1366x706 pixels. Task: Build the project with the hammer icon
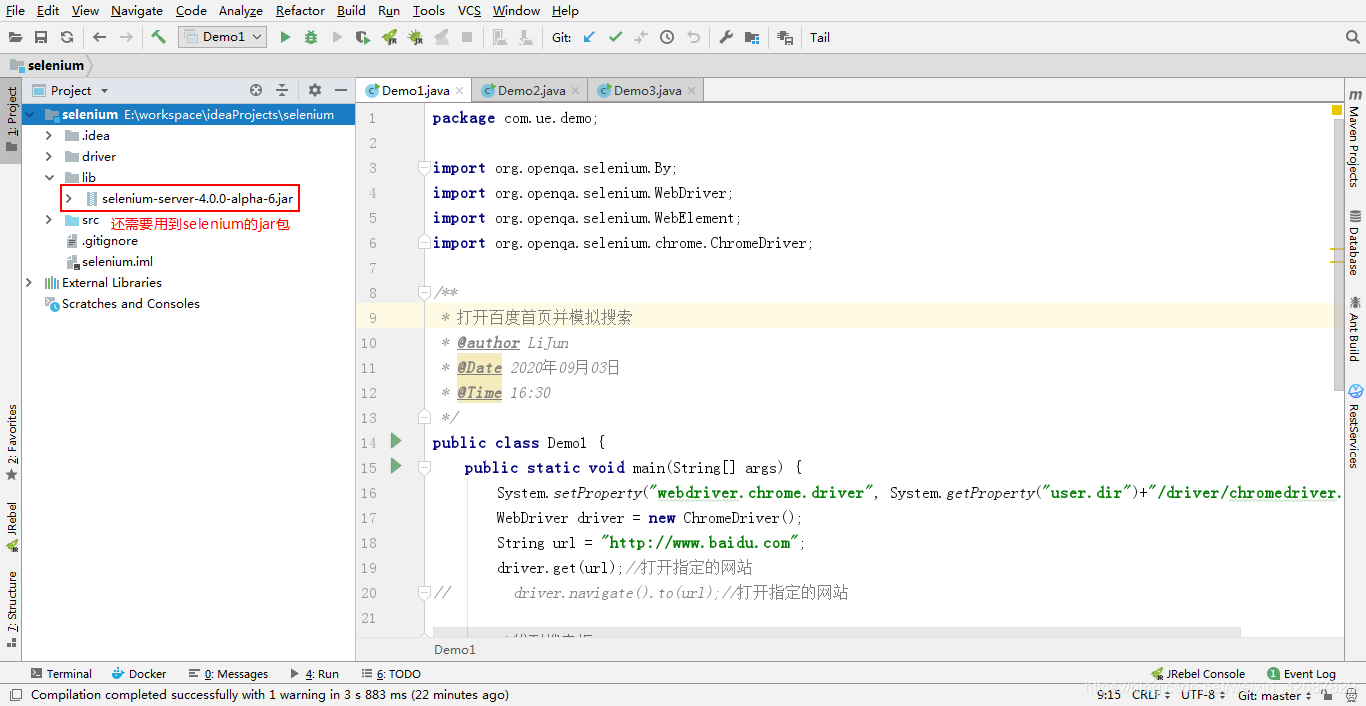point(158,37)
